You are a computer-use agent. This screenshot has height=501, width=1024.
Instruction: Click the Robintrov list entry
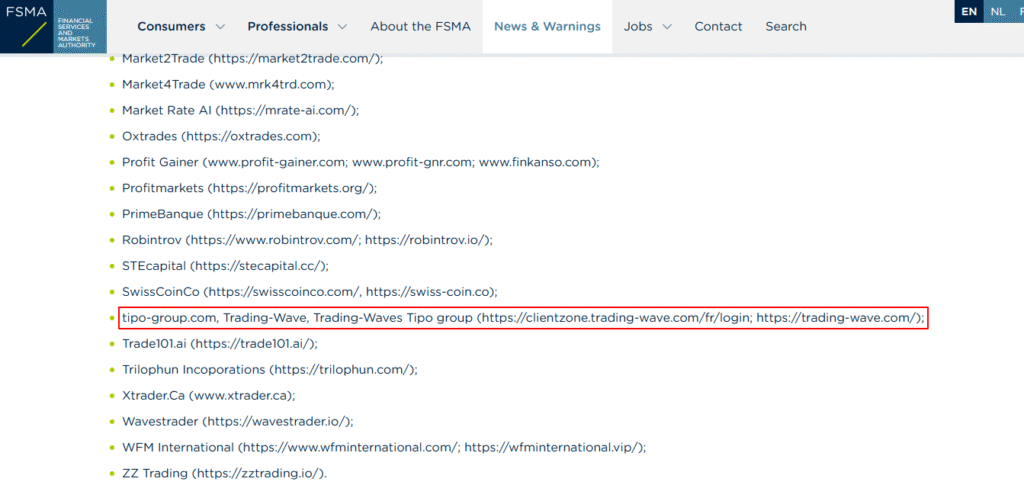click(307, 240)
